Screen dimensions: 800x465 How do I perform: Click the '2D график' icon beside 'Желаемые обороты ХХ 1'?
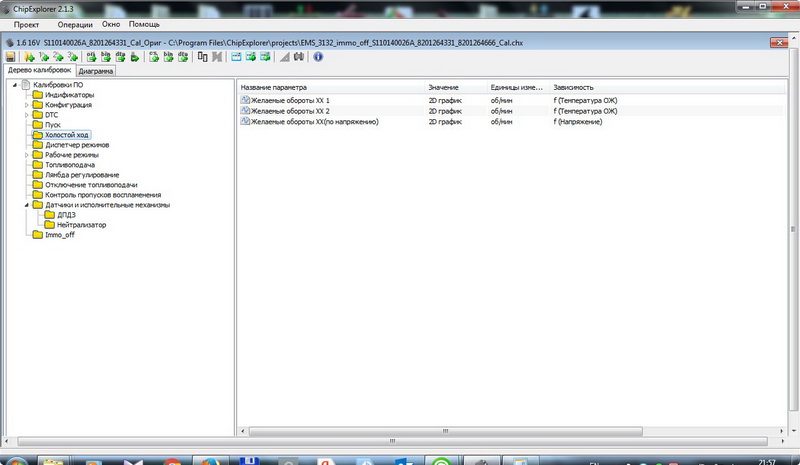click(x=244, y=101)
